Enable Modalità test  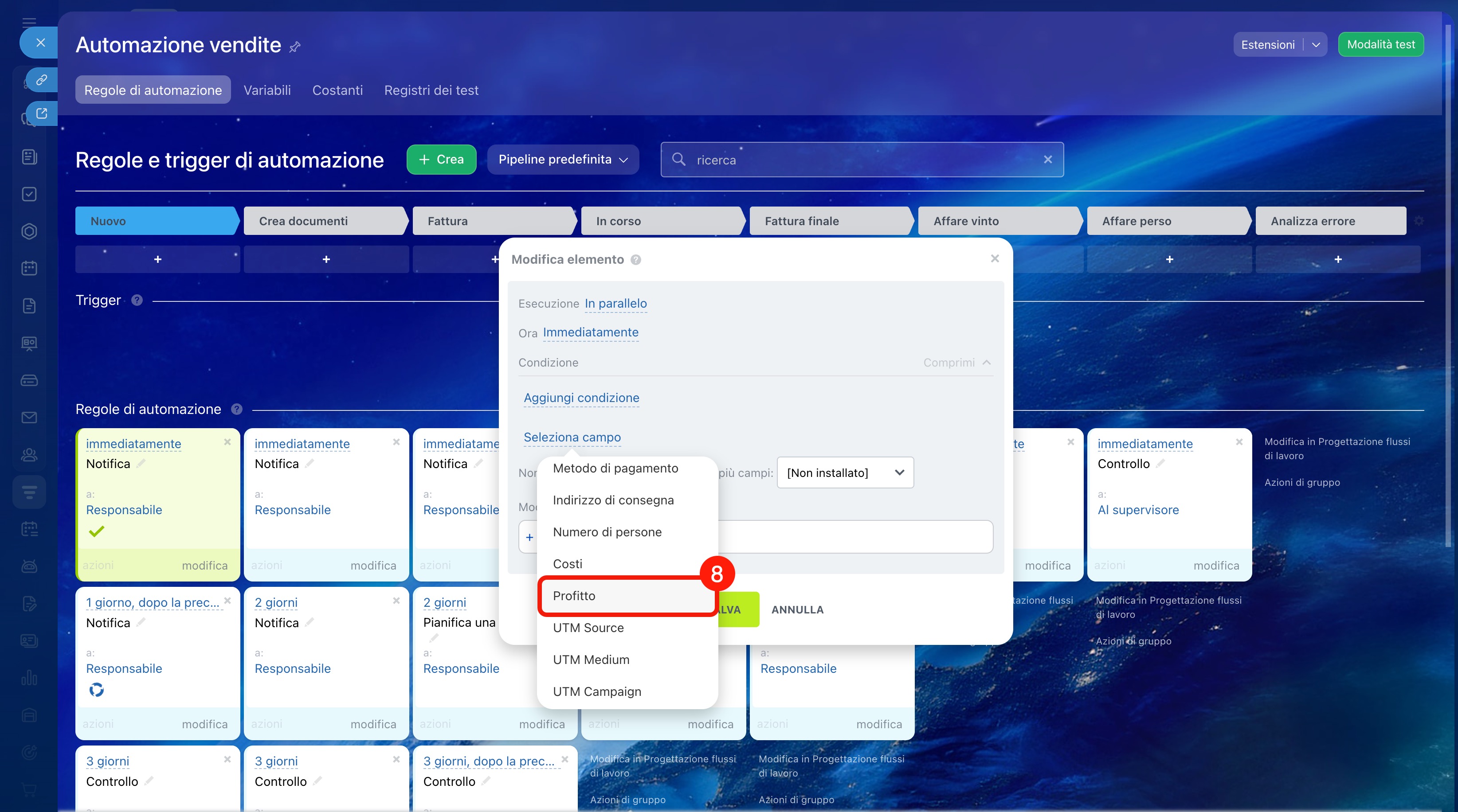(x=1380, y=45)
